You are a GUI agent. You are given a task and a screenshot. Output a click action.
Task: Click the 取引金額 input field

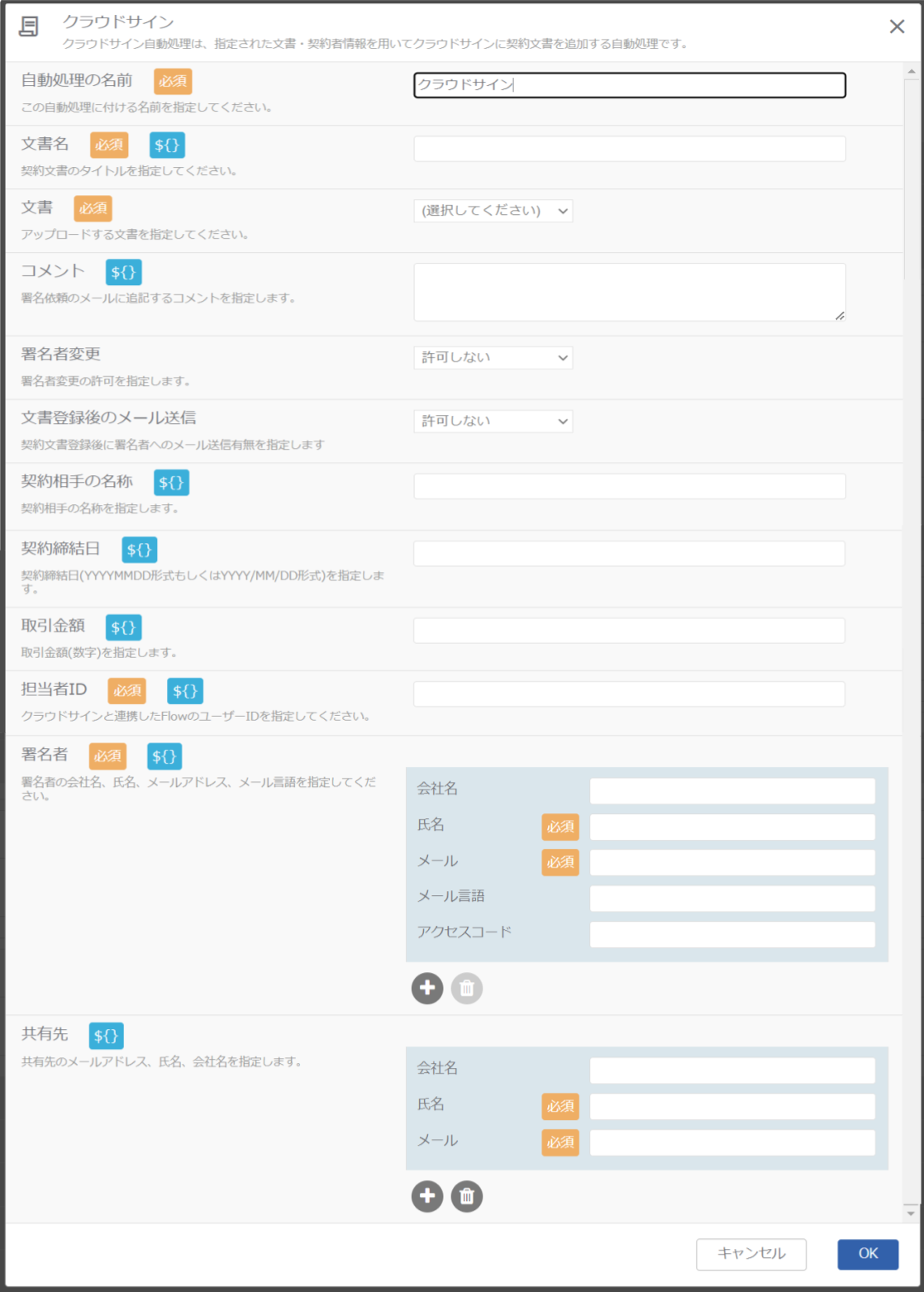(630, 631)
